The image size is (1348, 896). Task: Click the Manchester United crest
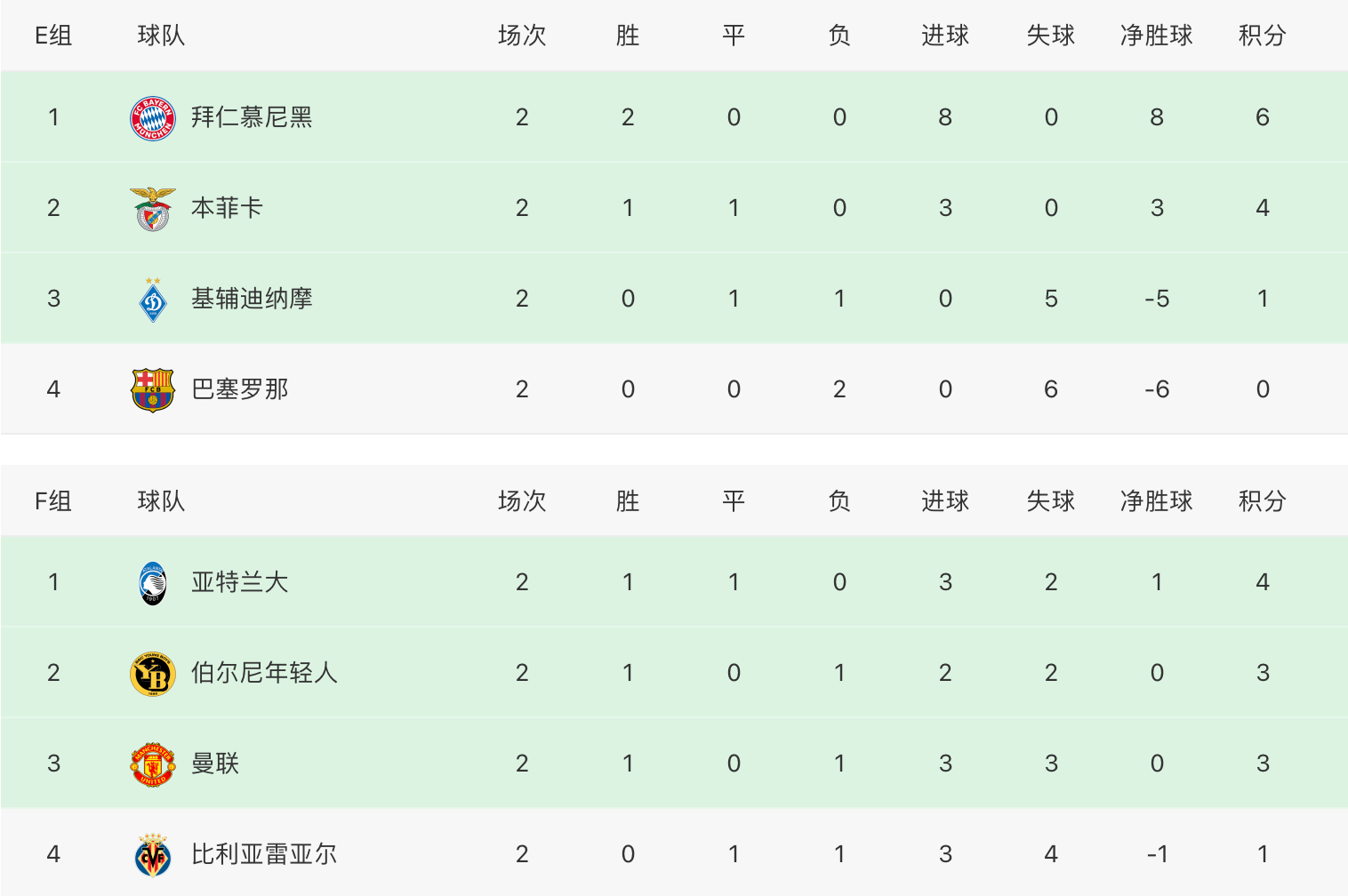point(153,764)
